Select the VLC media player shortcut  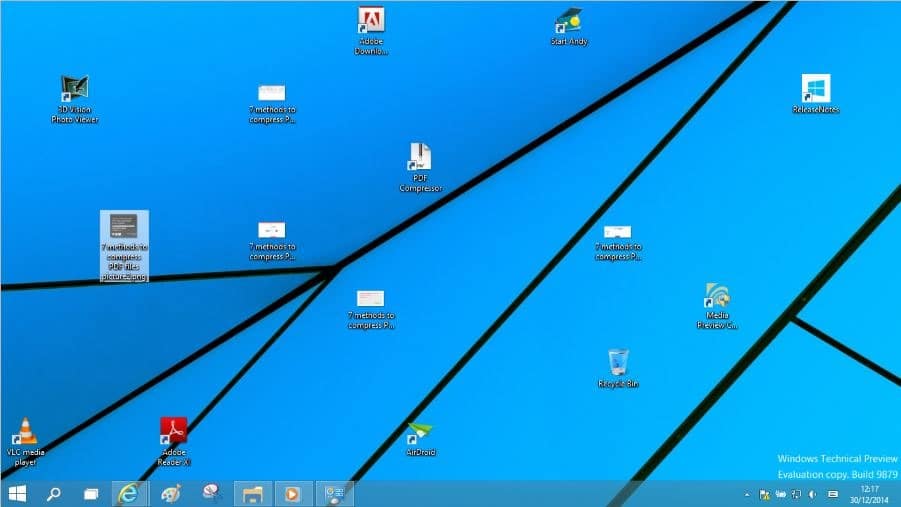pyautogui.click(x=25, y=441)
